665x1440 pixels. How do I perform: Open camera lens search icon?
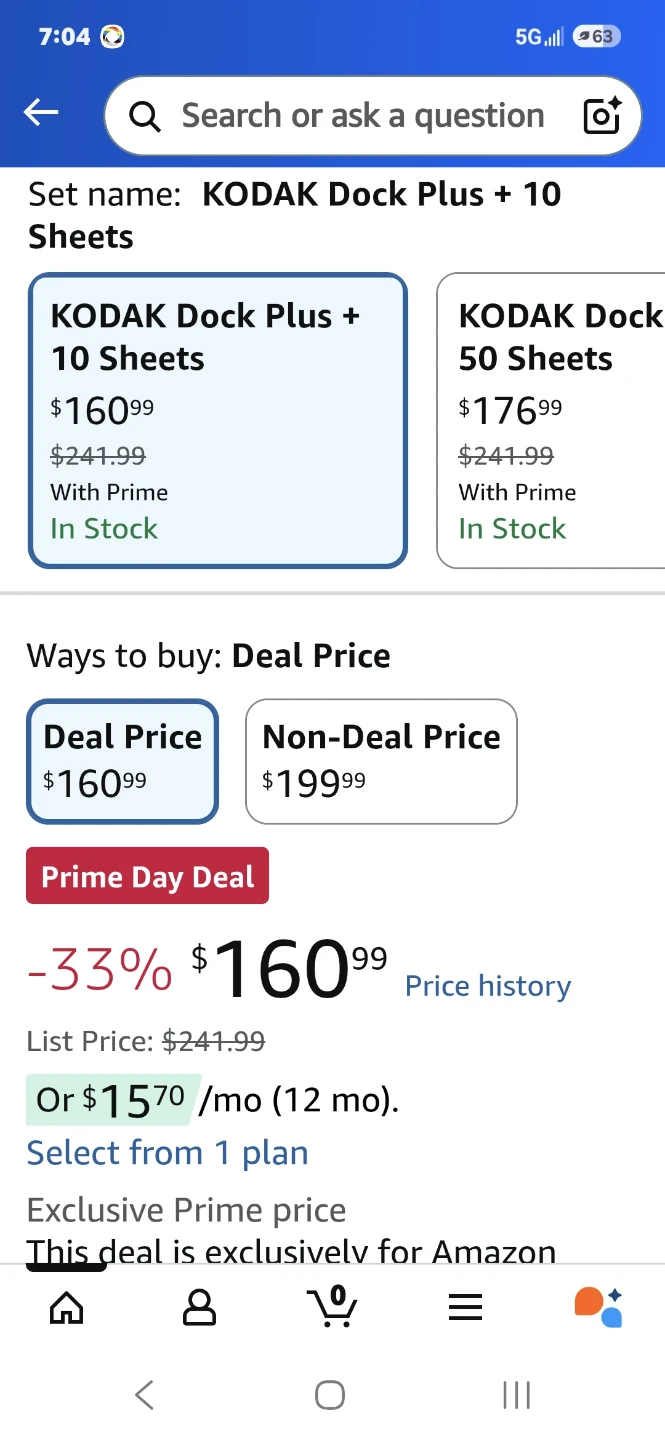click(603, 116)
